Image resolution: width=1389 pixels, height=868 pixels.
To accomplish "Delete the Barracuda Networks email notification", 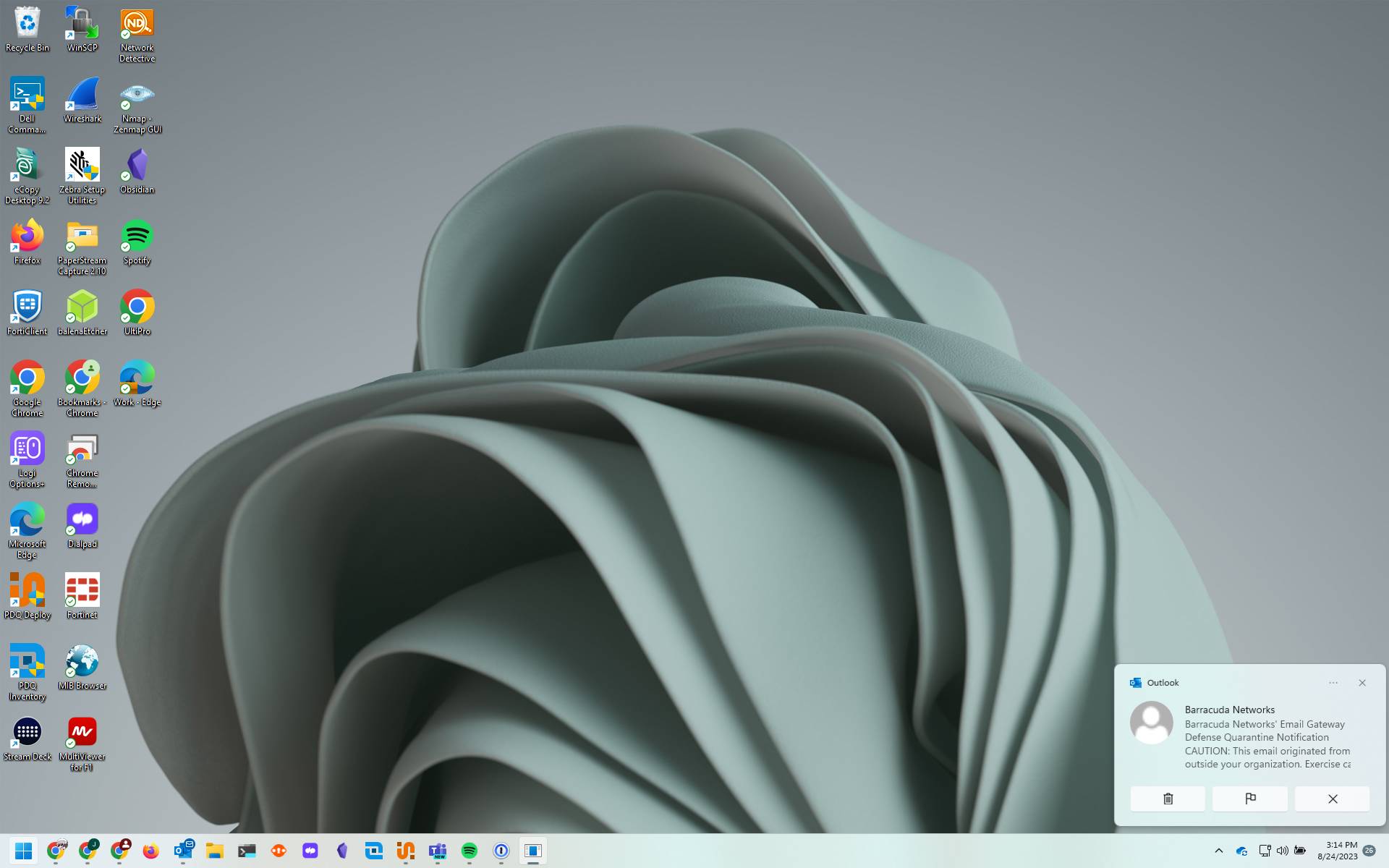I will [x=1167, y=799].
